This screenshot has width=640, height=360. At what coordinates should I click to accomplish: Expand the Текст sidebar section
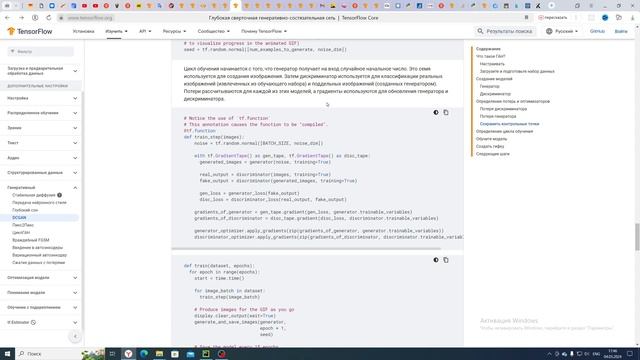point(41,143)
